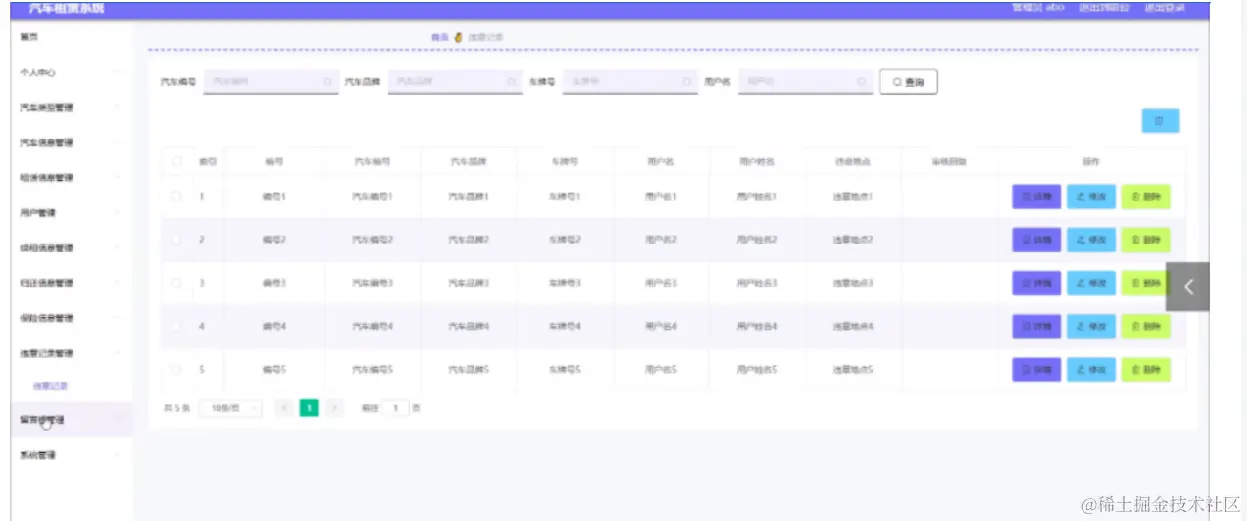Focus the 车牌号 search input

[x=630, y=82]
